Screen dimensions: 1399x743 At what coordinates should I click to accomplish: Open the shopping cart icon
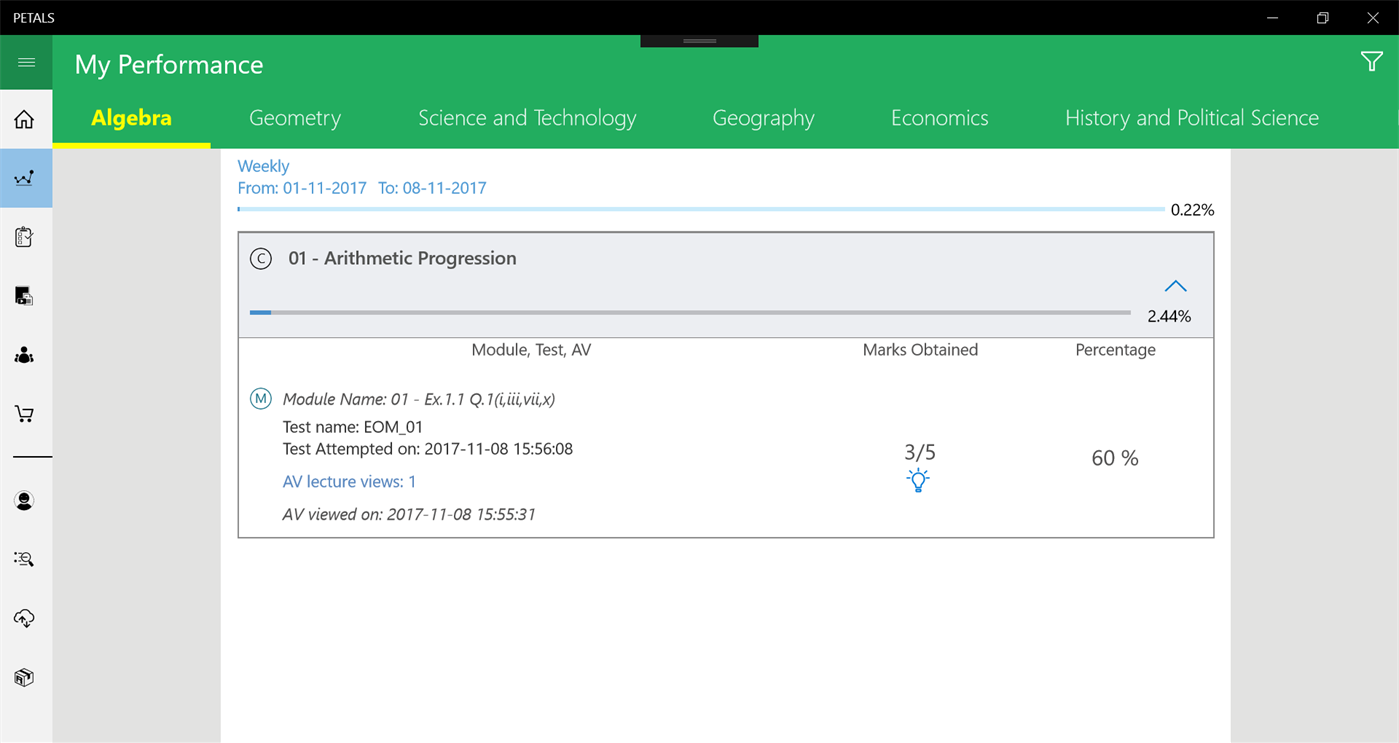tap(25, 413)
